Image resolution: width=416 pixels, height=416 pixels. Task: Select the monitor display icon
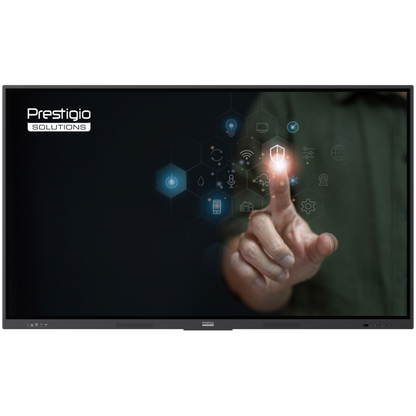click(x=262, y=128)
